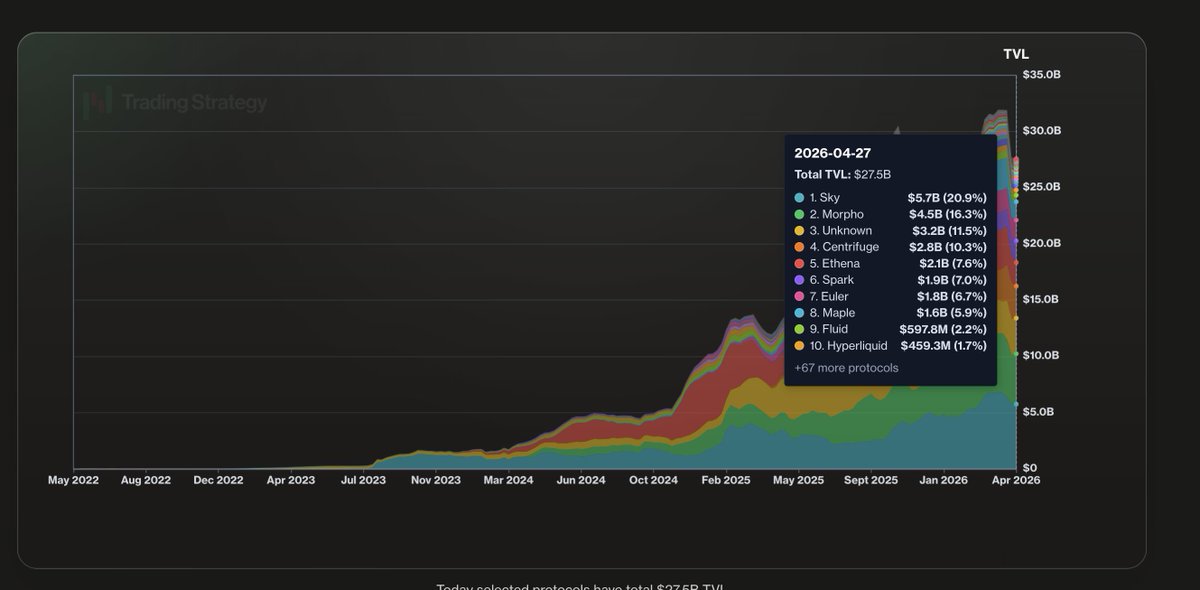1200x590 pixels.
Task: Click the '$5.7B (20.9%)' value
Action: pyautogui.click(x=947, y=198)
